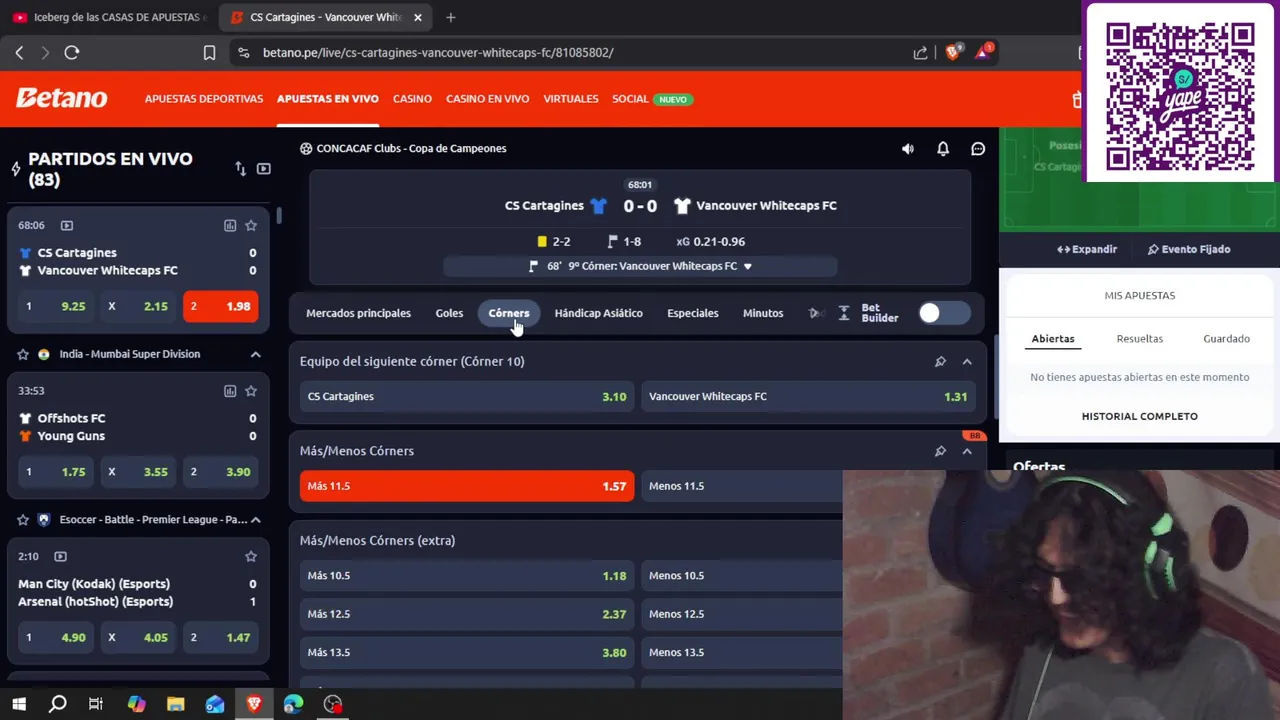Bet Vancouver Whitecaps next corner 1.31
The width and height of the screenshot is (1280, 720).
click(808, 397)
